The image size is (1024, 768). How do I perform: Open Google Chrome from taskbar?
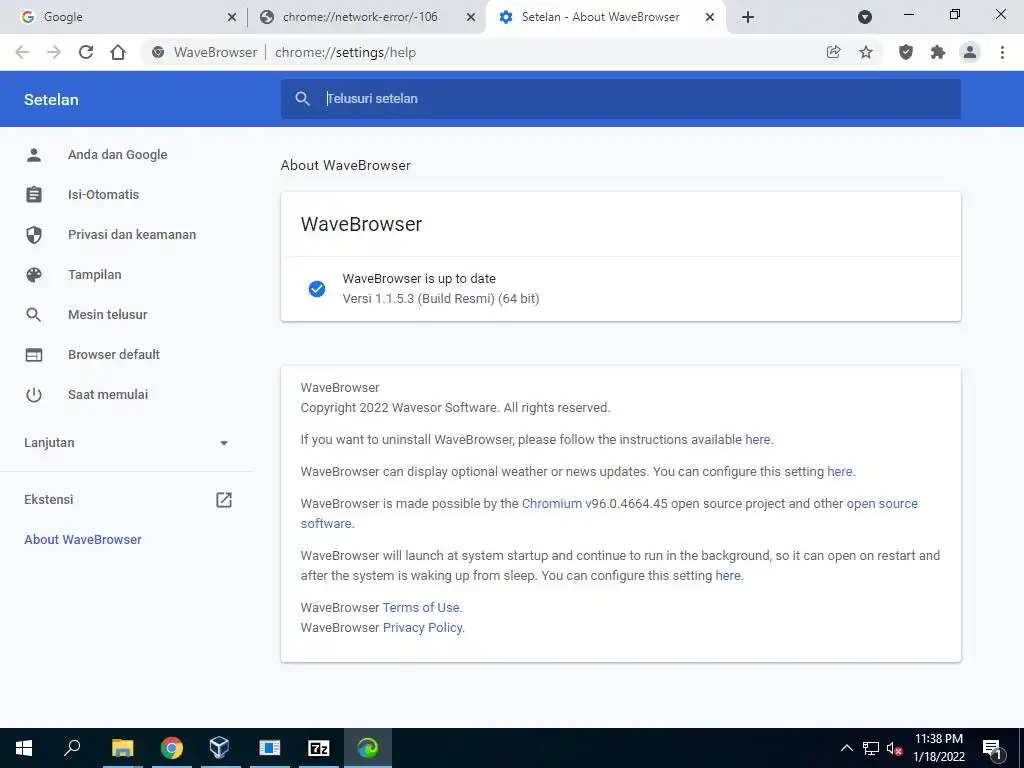pos(172,748)
